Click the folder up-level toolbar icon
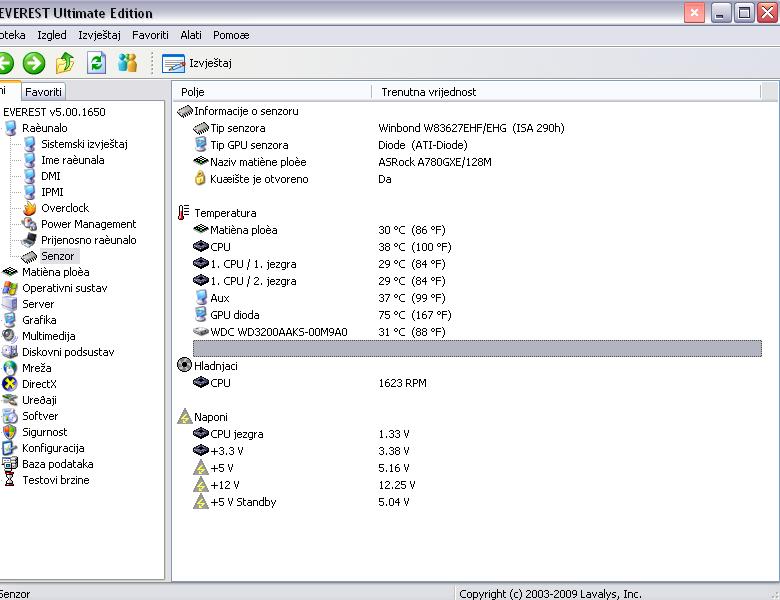Viewport: 780px width, 600px height. [65, 63]
